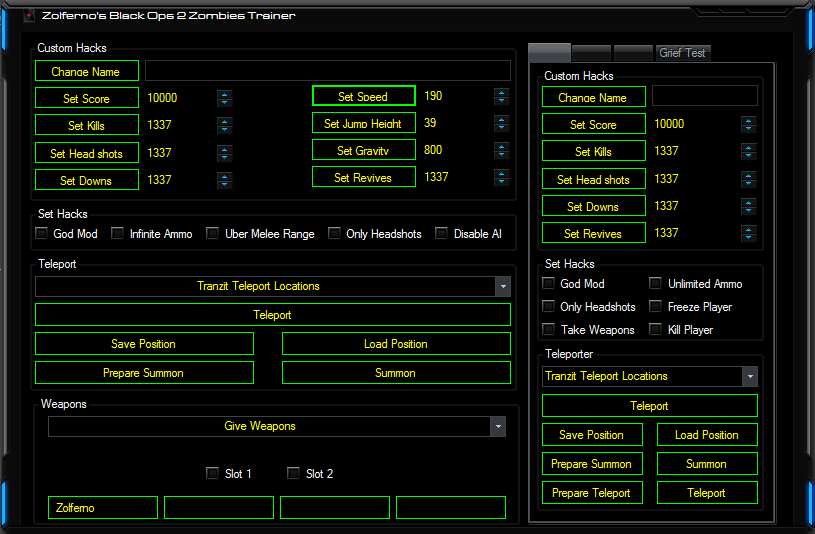Increase main panel Set Score value with up arrow

225,95
